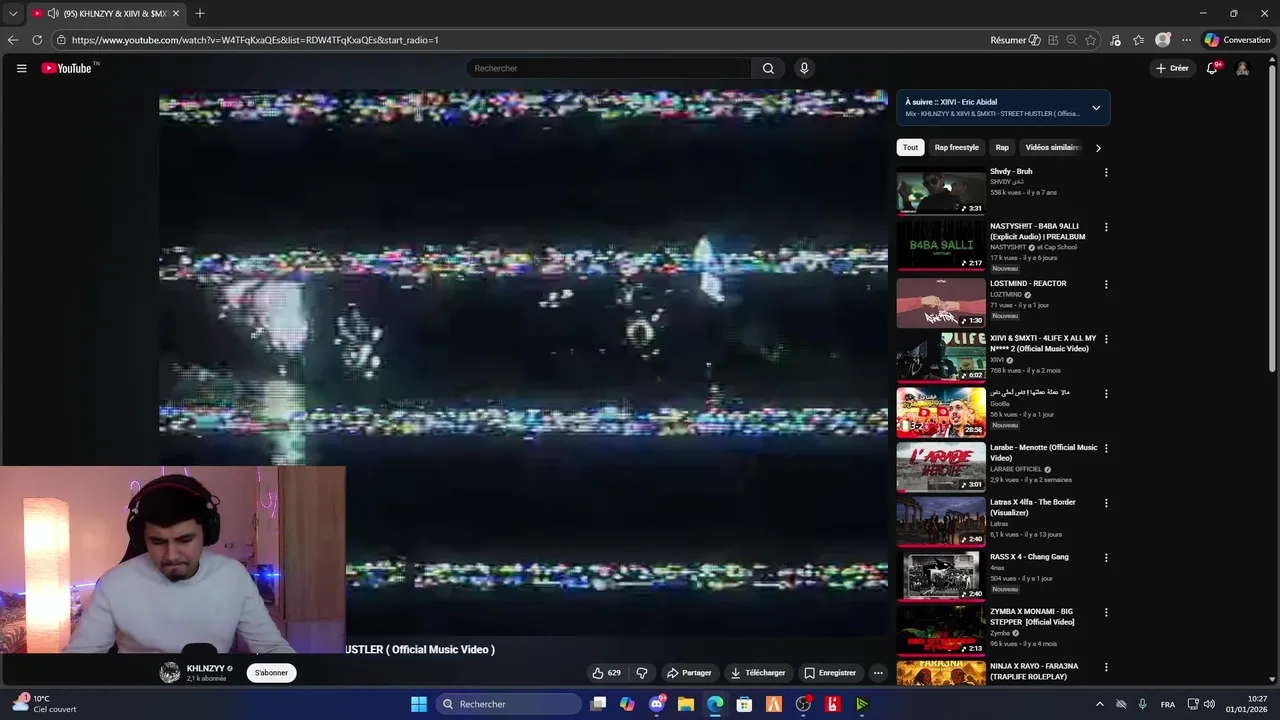Go back in browser history
Viewport: 1280px width, 720px height.
pyautogui.click(x=13, y=40)
